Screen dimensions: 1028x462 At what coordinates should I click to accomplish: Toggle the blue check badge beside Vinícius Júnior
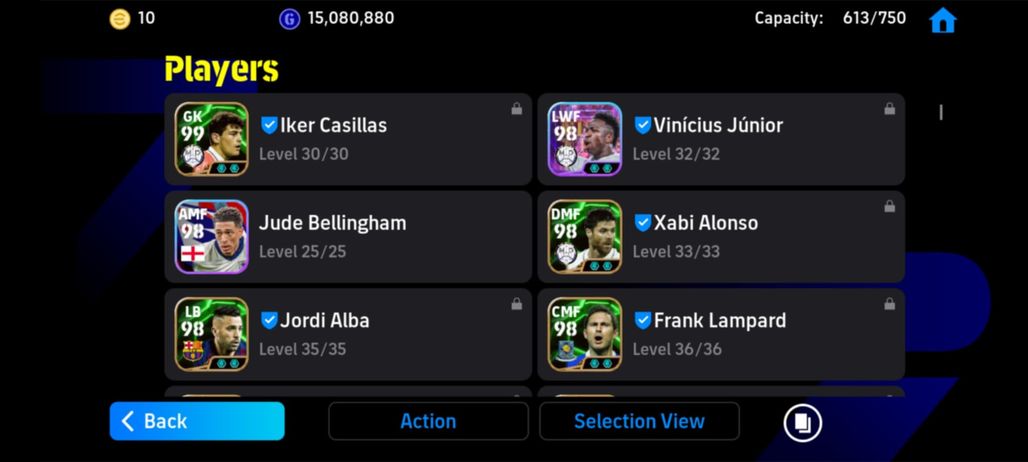tap(642, 125)
